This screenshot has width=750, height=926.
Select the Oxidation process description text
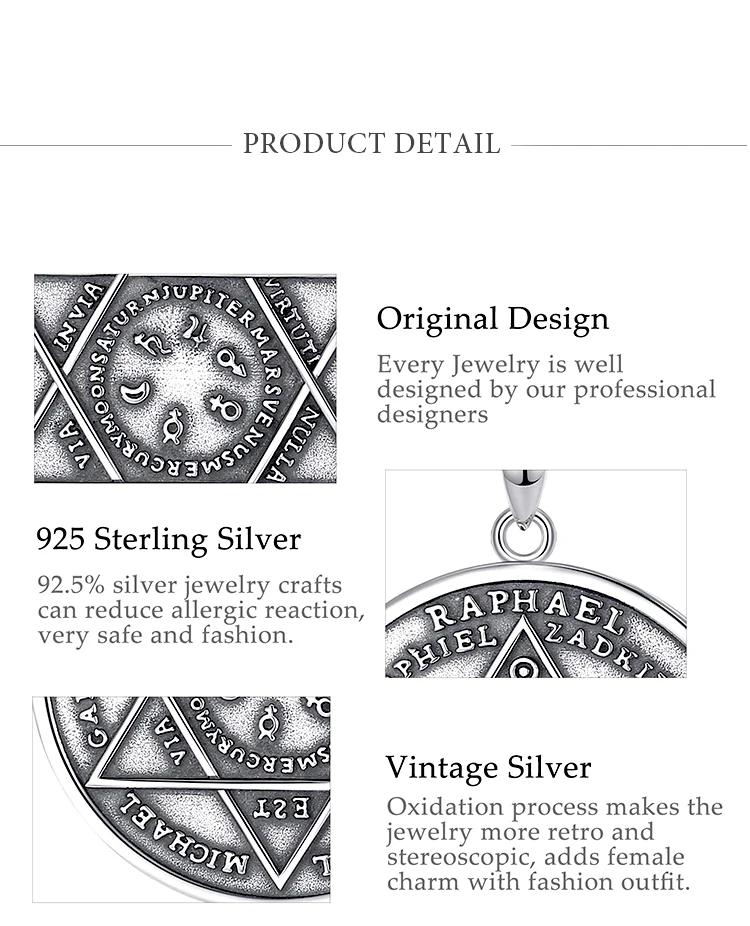tap(554, 844)
